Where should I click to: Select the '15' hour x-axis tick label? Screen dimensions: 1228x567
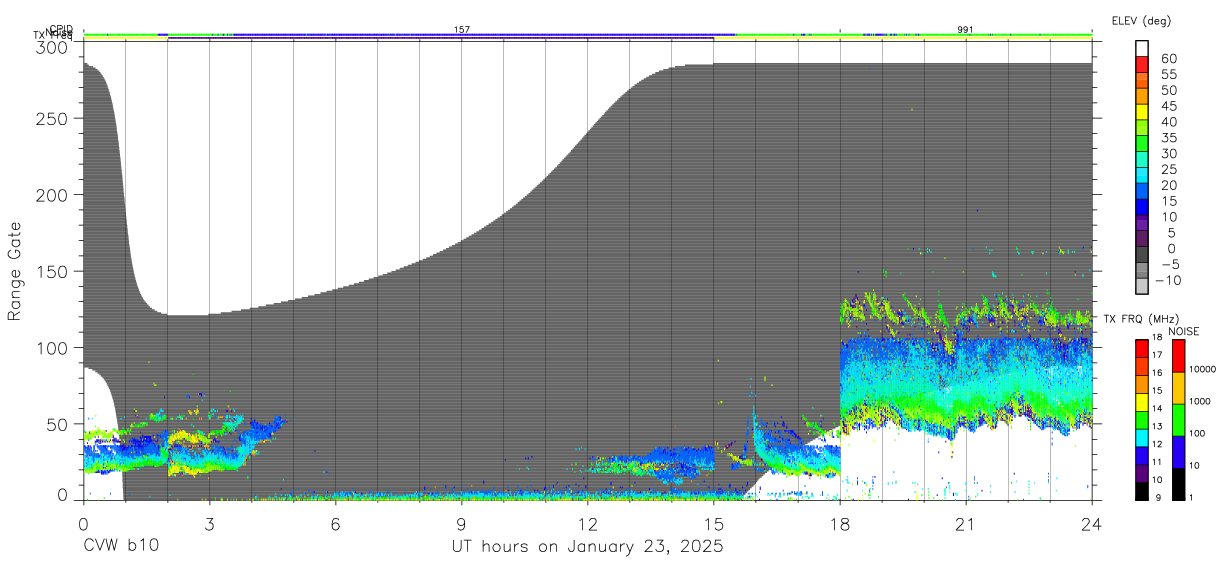coord(714,523)
